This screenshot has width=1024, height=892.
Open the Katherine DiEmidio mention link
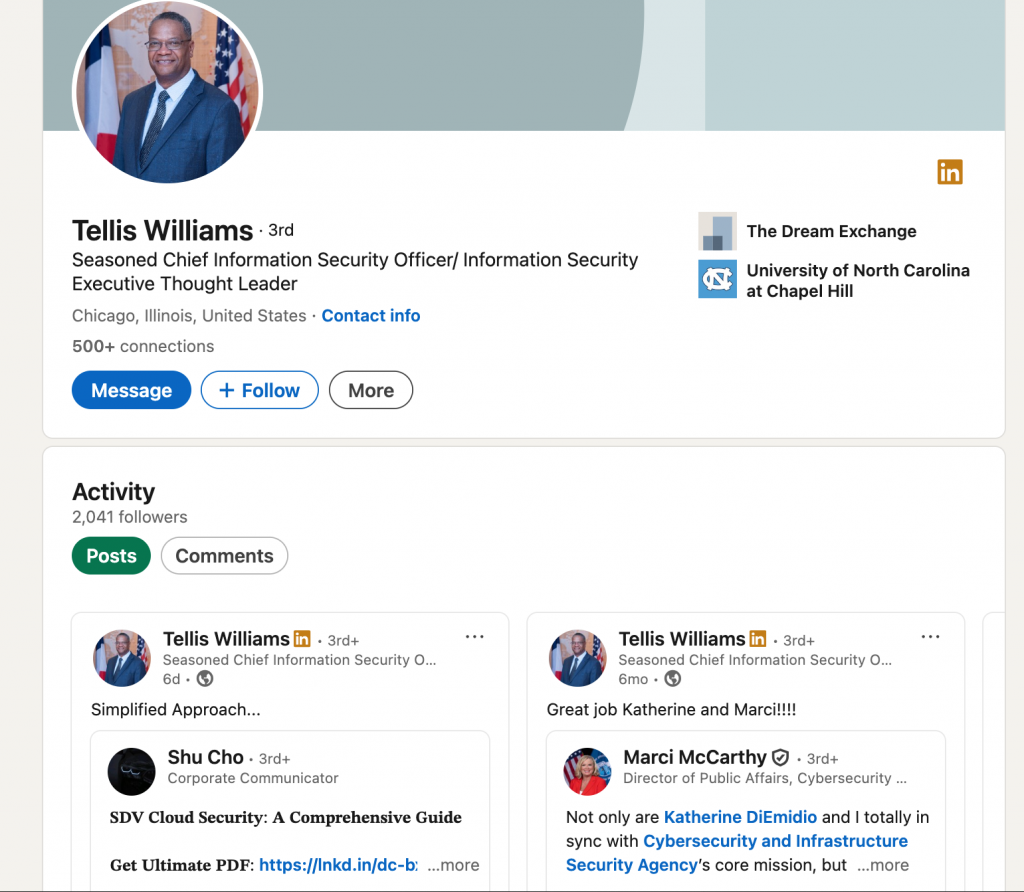point(740,817)
